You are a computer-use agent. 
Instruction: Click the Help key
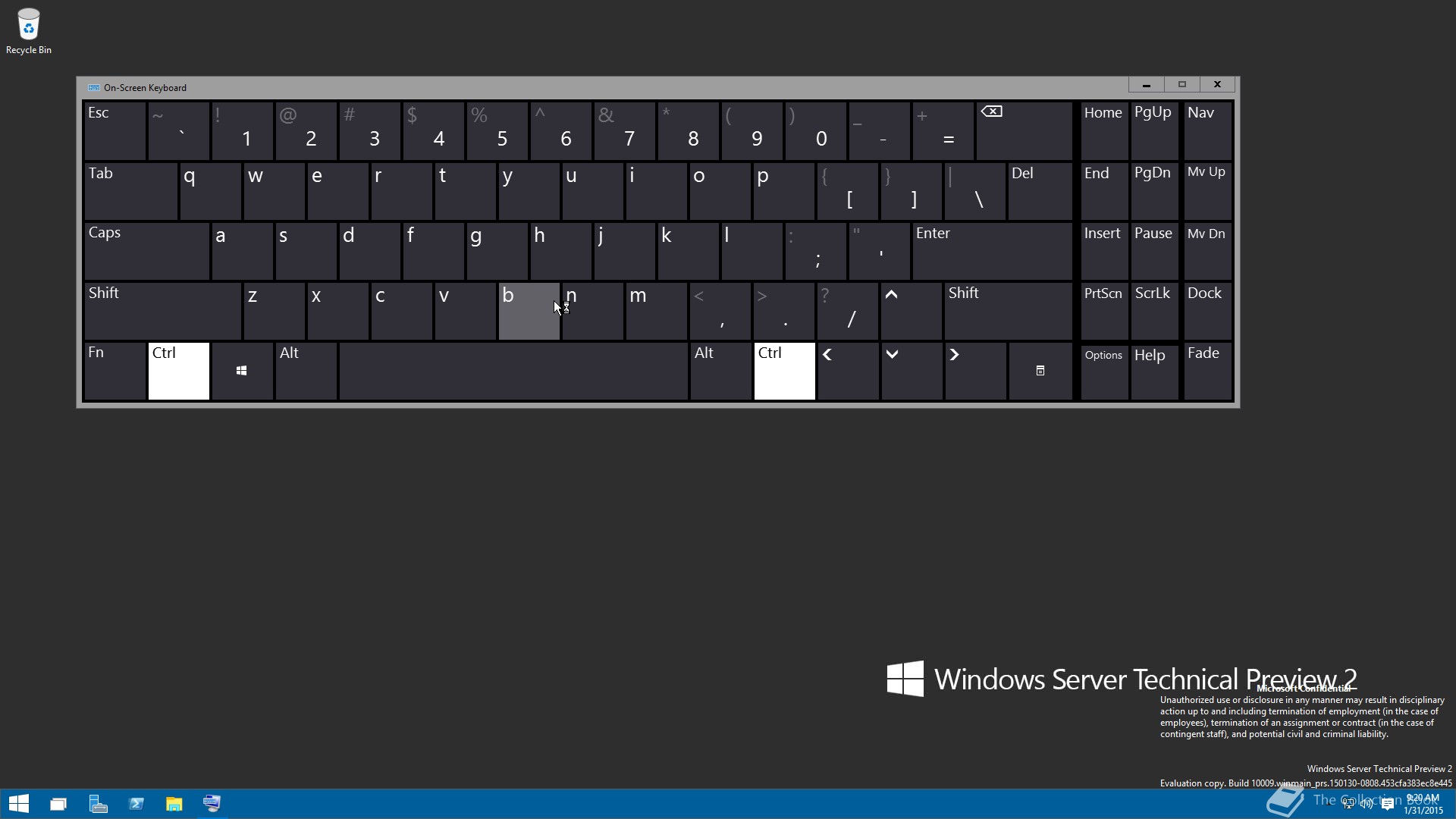pos(1154,371)
